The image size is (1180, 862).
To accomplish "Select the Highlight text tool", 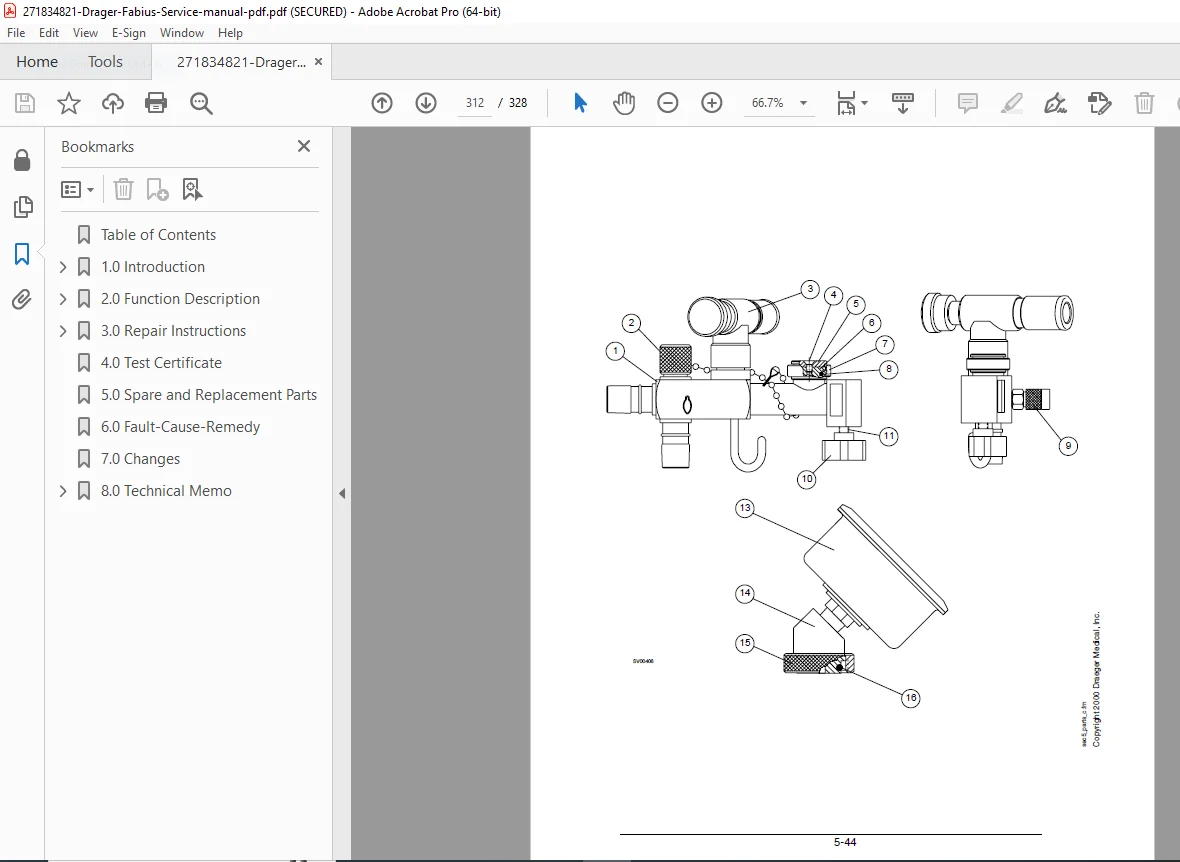I will 1012,103.
